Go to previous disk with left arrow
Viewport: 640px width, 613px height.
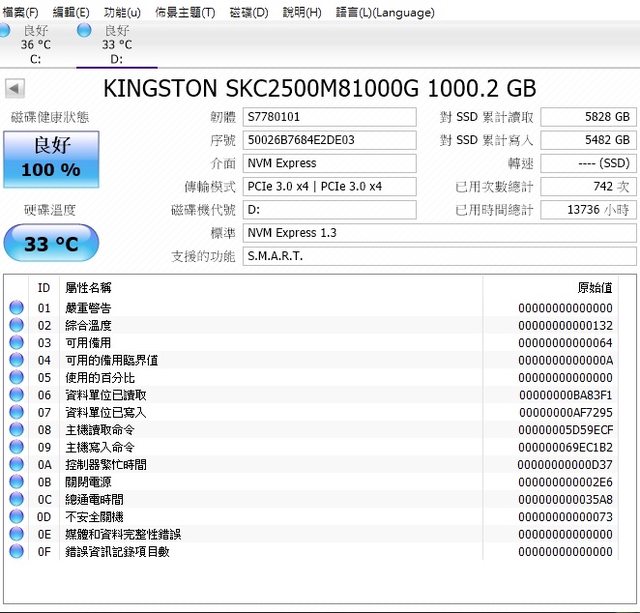pyautogui.click(x=14, y=88)
